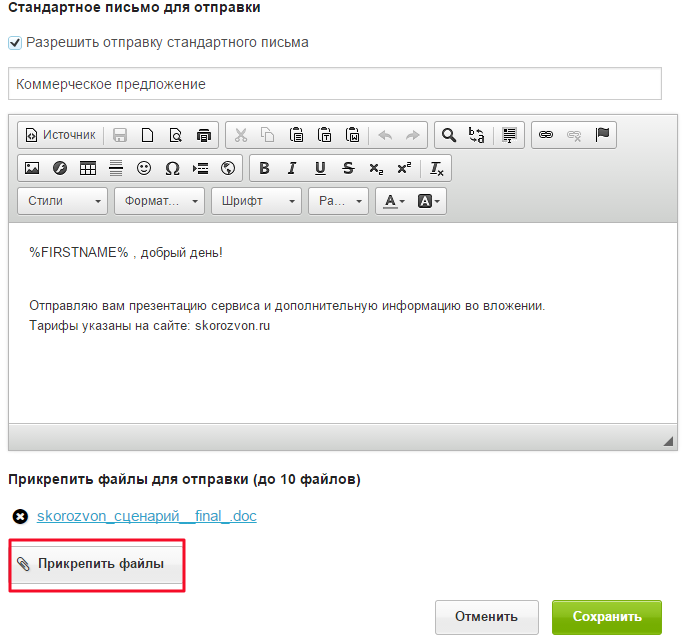Click the %FIRSTNAME% placeholder text
The width and height of the screenshot is (685, 644).
[79, 252]
